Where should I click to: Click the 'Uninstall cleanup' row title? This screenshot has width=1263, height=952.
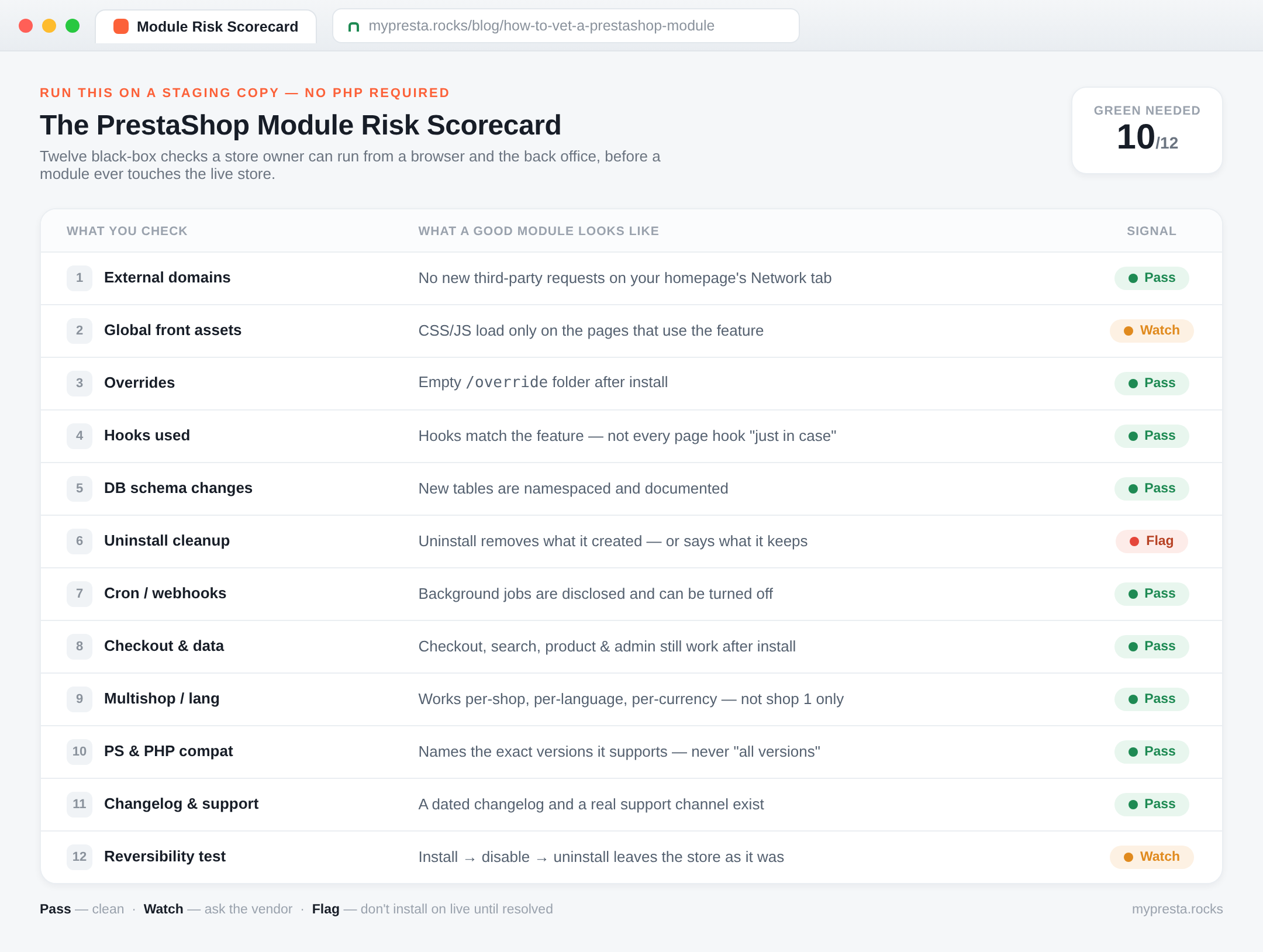point(167,540)
